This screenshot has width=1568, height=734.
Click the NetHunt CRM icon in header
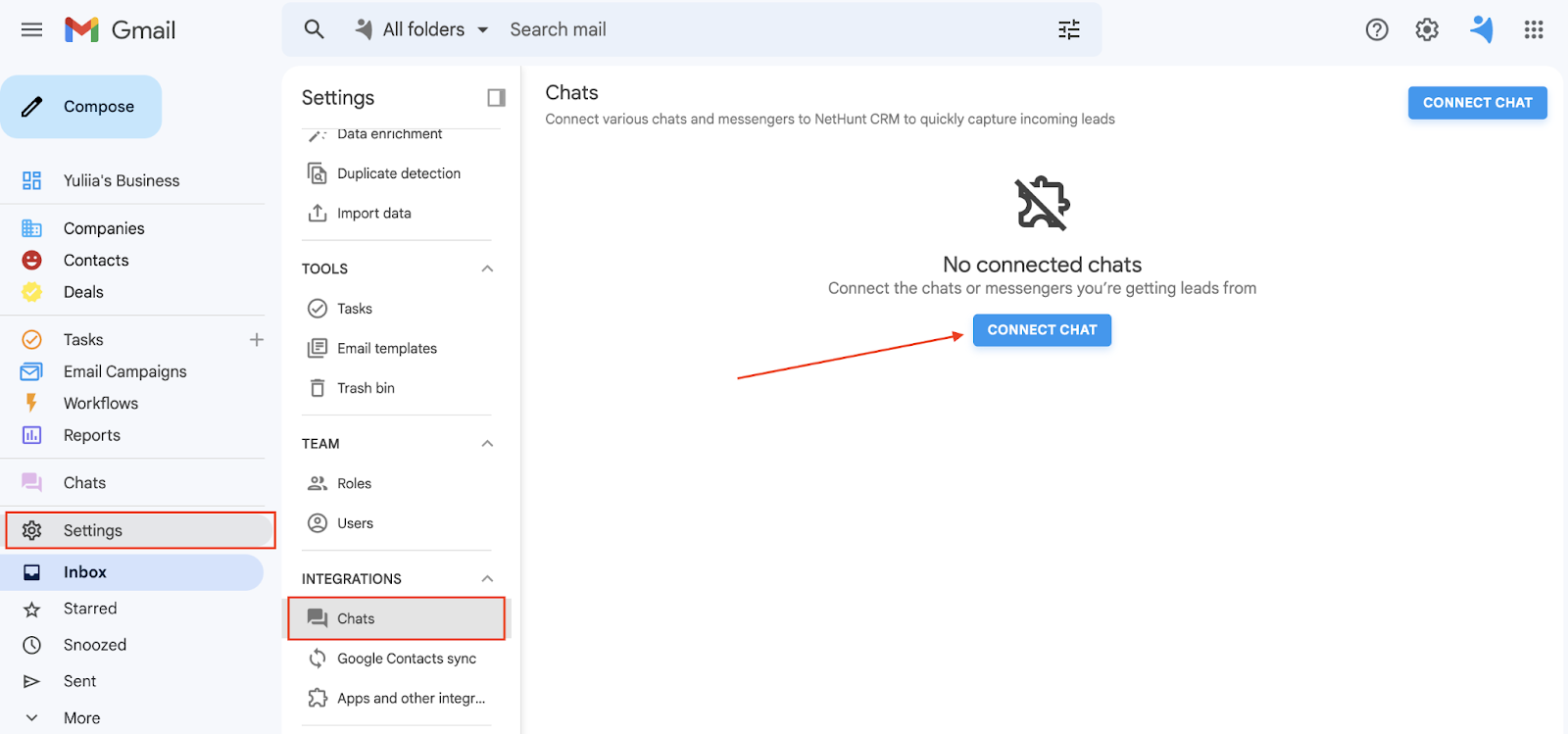(x=1482, y=29)
